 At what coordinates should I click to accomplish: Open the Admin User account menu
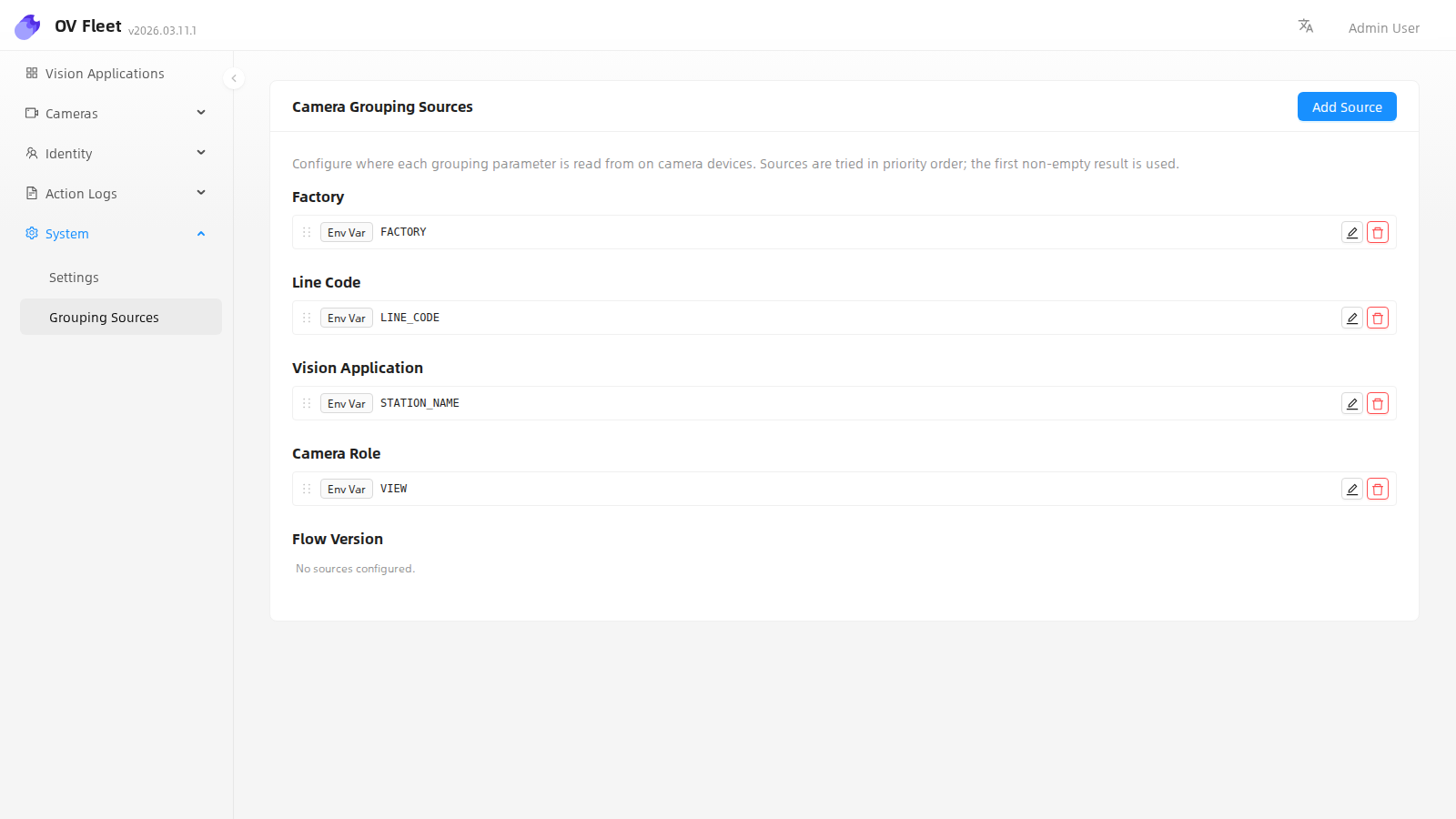[1383, 28]
